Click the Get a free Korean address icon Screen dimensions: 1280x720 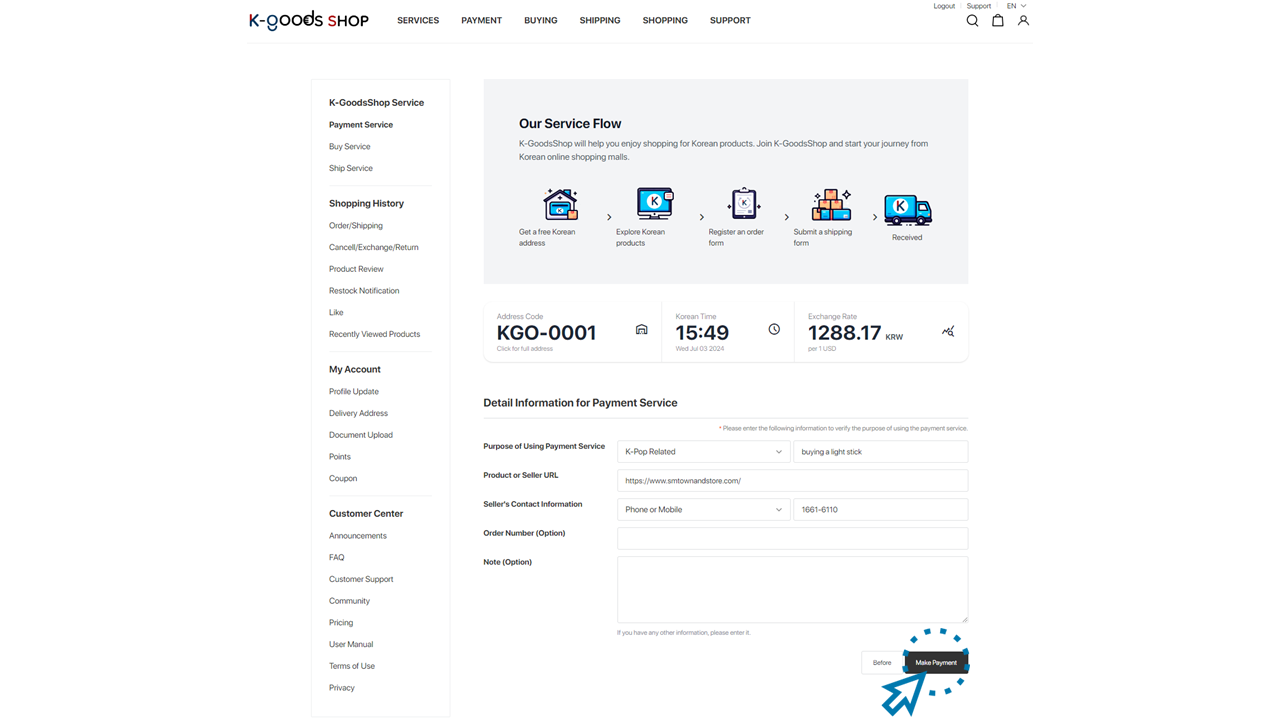(x=560, y=204)
